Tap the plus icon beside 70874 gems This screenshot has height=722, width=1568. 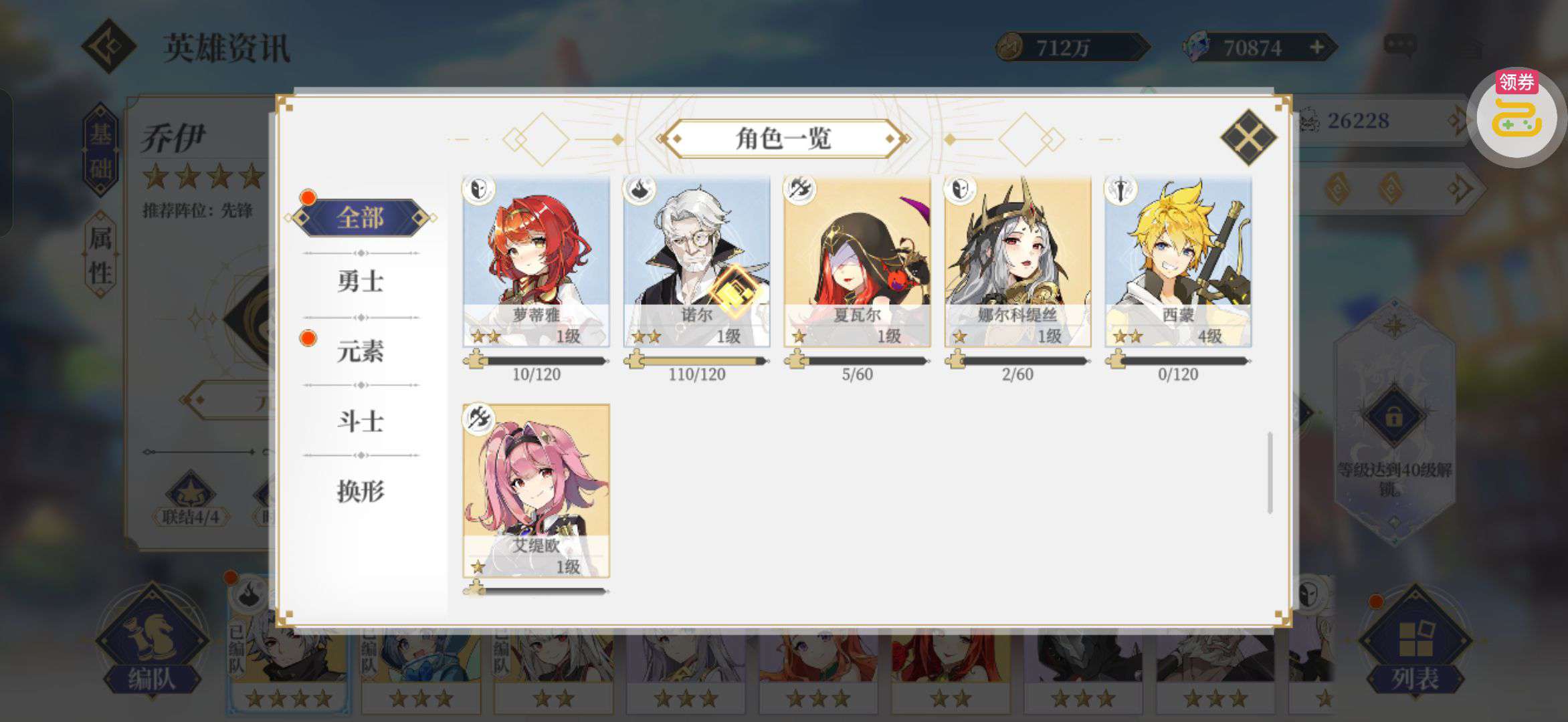coord(1316,47)
